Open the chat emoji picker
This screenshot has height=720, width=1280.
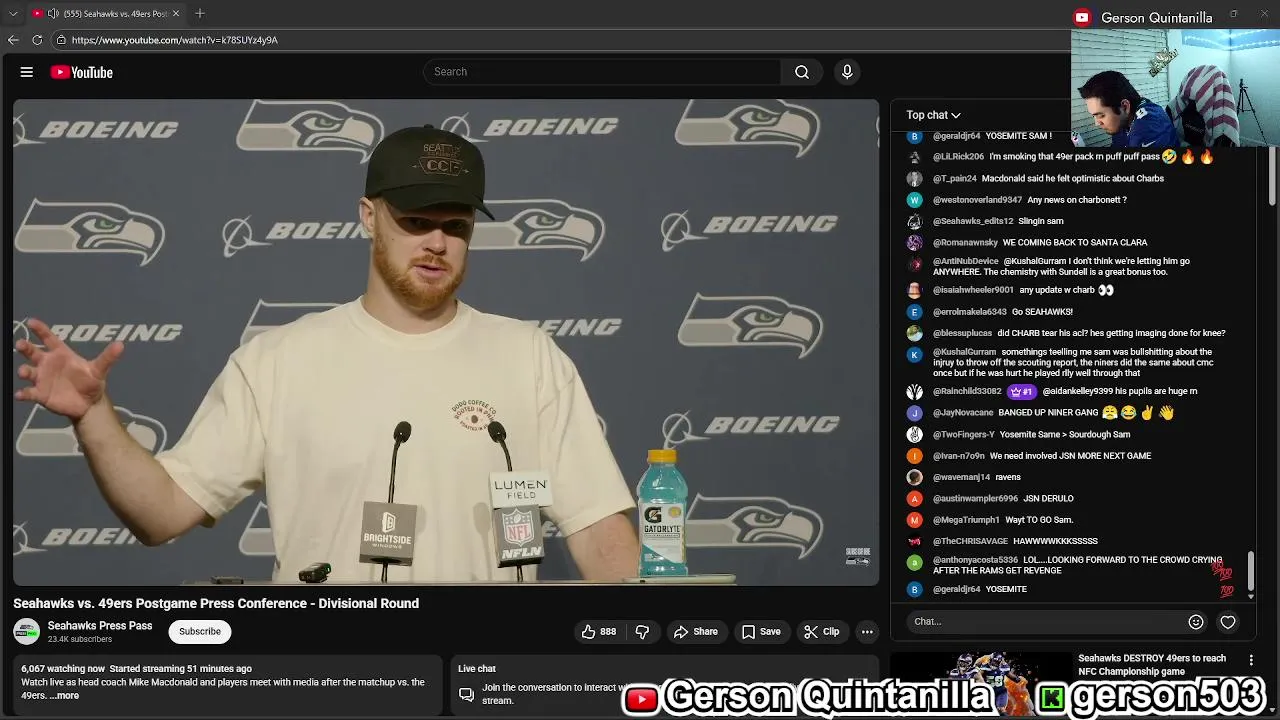1196,622
